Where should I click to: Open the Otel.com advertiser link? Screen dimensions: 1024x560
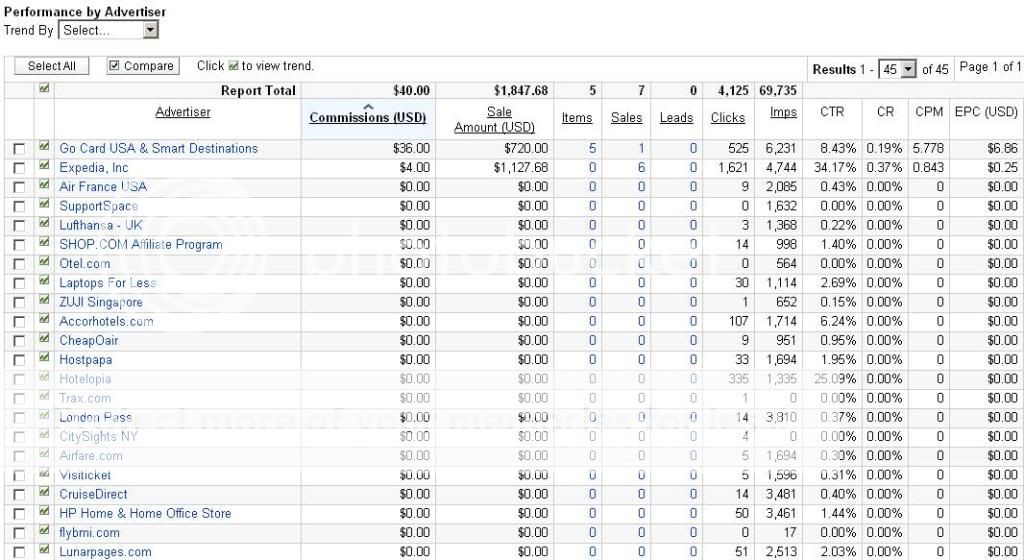coord(85,264)
